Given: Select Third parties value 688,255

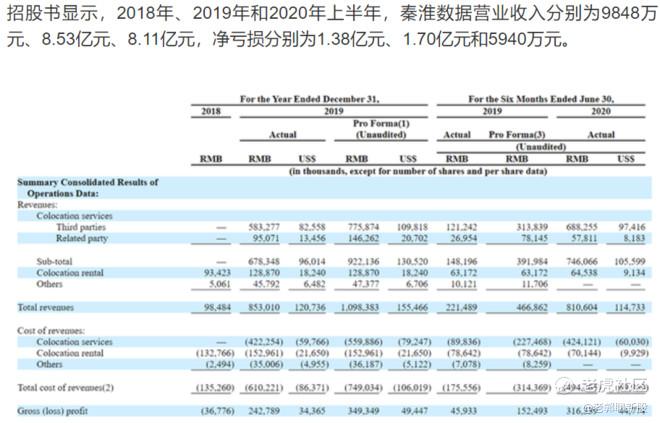Looking at the screenshot, I should coord(582,227).
